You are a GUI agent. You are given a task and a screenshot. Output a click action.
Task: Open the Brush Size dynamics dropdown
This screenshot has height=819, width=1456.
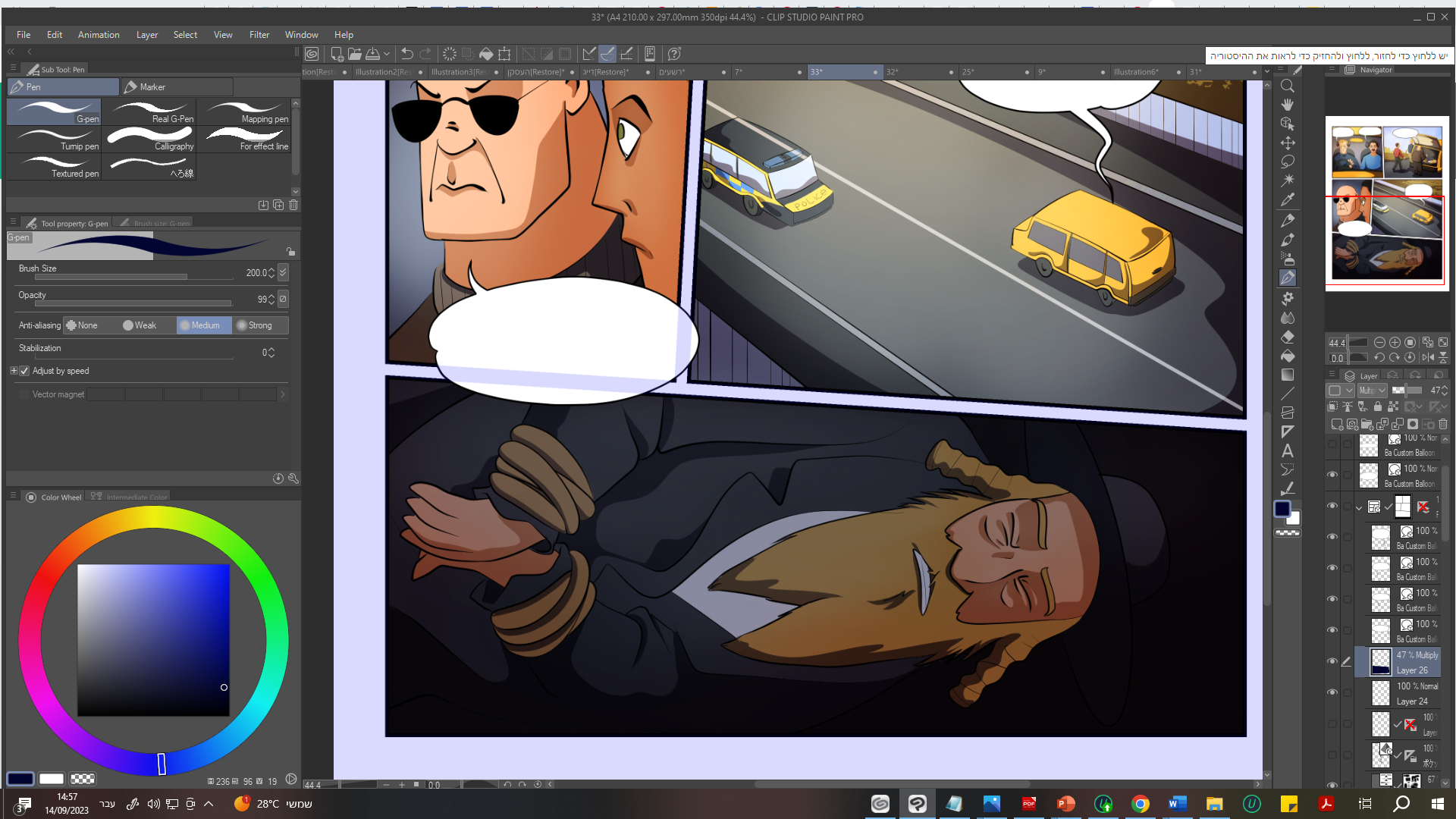[283, 272]
